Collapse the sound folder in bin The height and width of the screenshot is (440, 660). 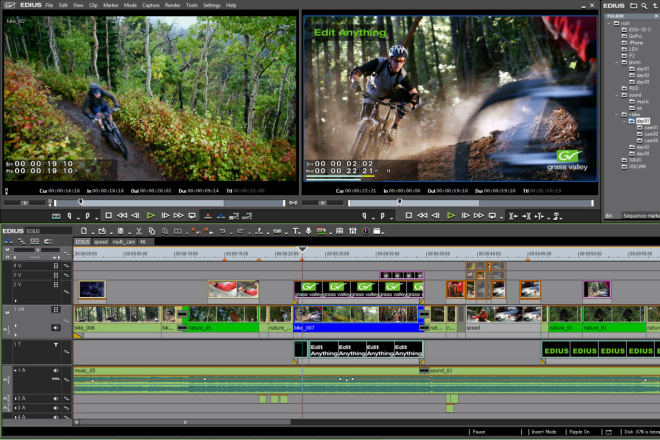[617, 95]
